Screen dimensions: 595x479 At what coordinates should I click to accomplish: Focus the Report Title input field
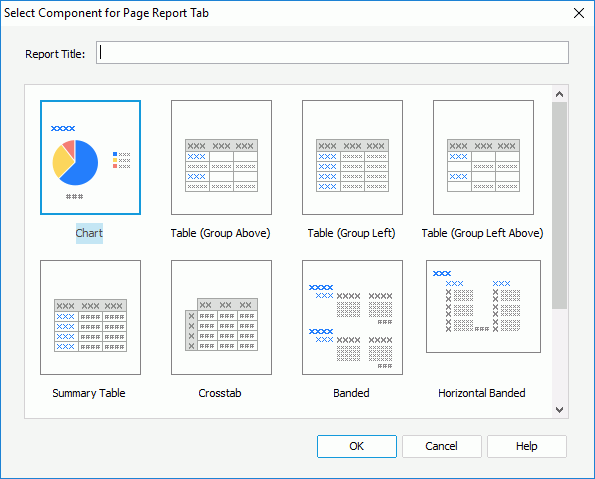point(332,52)
